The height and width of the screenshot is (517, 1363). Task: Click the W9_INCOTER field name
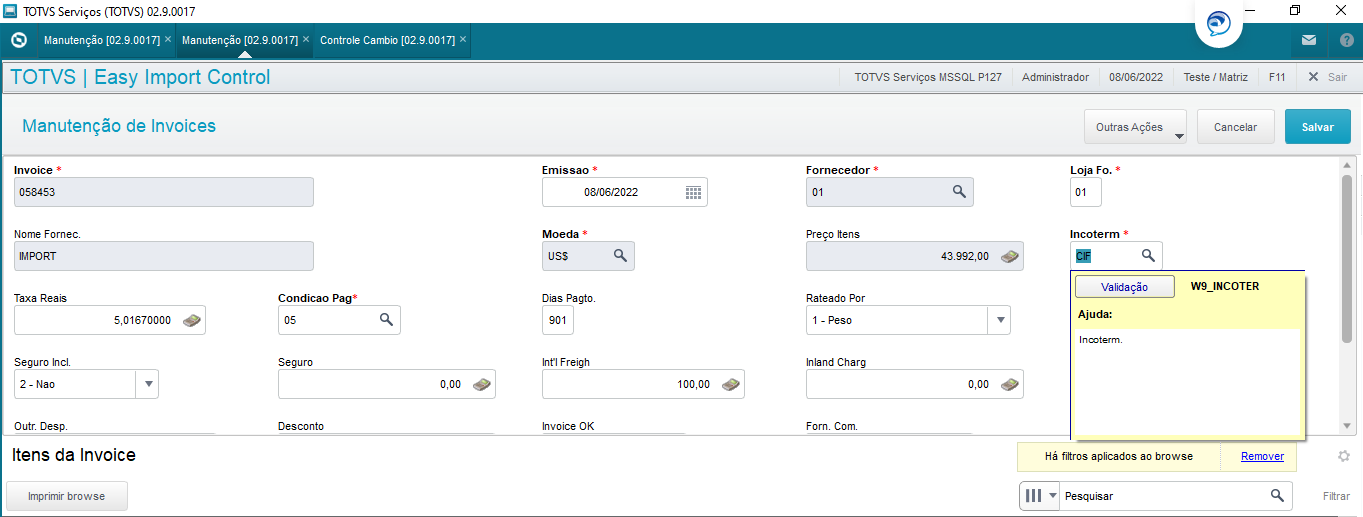point(1225,286)
